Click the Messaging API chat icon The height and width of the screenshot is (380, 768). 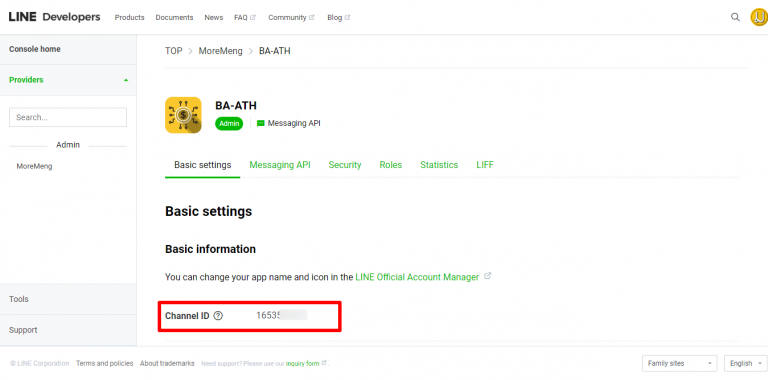(x=261, y=123)
